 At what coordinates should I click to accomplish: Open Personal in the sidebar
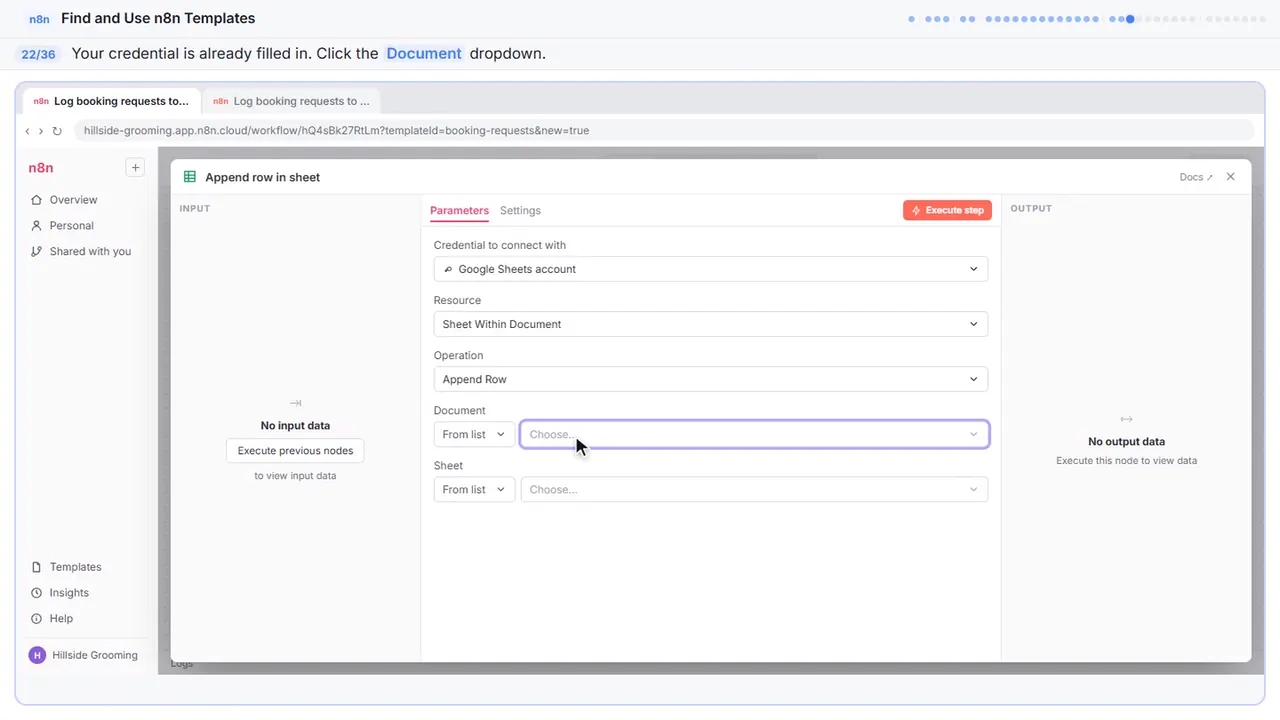[x=62, y=226]
